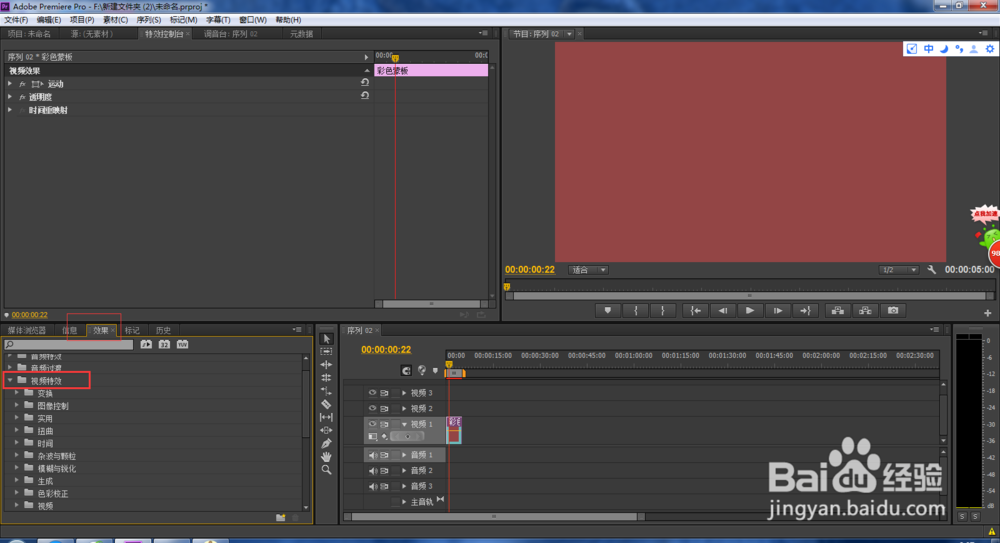Image resolution: width=1000 pixels, height=543 pixels.
Task: Hide track 视频 2 with eye icon
Action: [372, 408]
